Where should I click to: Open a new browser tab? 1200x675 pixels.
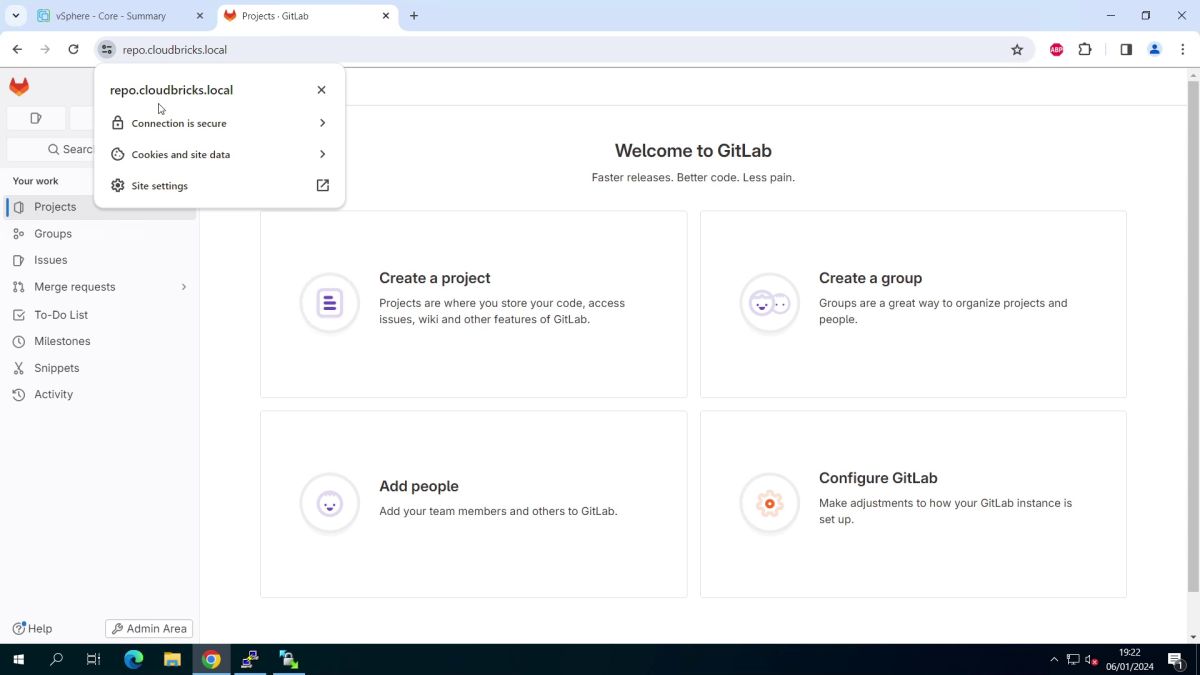click(414, 16)
